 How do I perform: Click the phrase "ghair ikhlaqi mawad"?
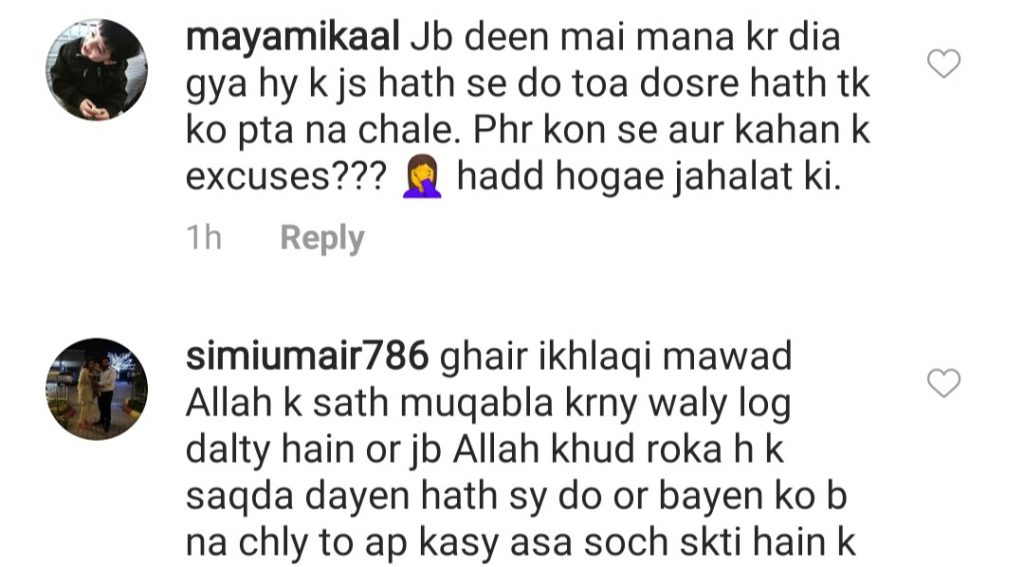[616, 357]
